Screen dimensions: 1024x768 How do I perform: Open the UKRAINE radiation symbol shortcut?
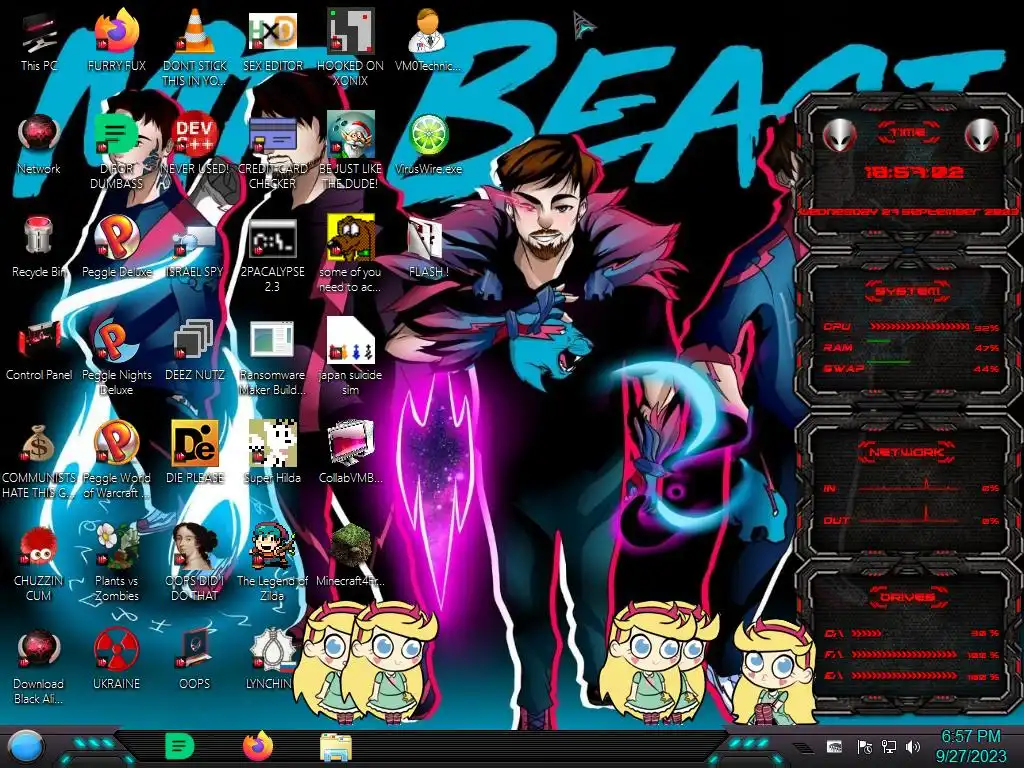pos(116,660)
